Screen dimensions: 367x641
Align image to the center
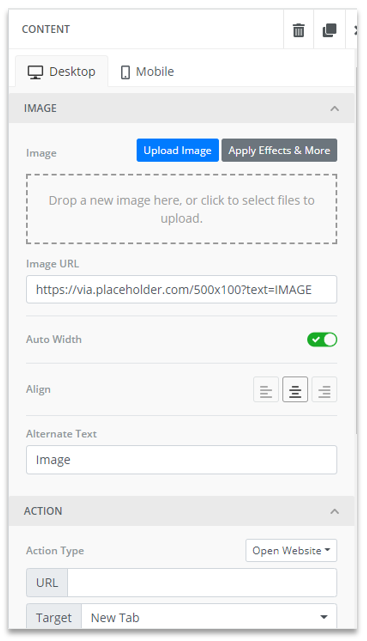(x=295, y=390)
